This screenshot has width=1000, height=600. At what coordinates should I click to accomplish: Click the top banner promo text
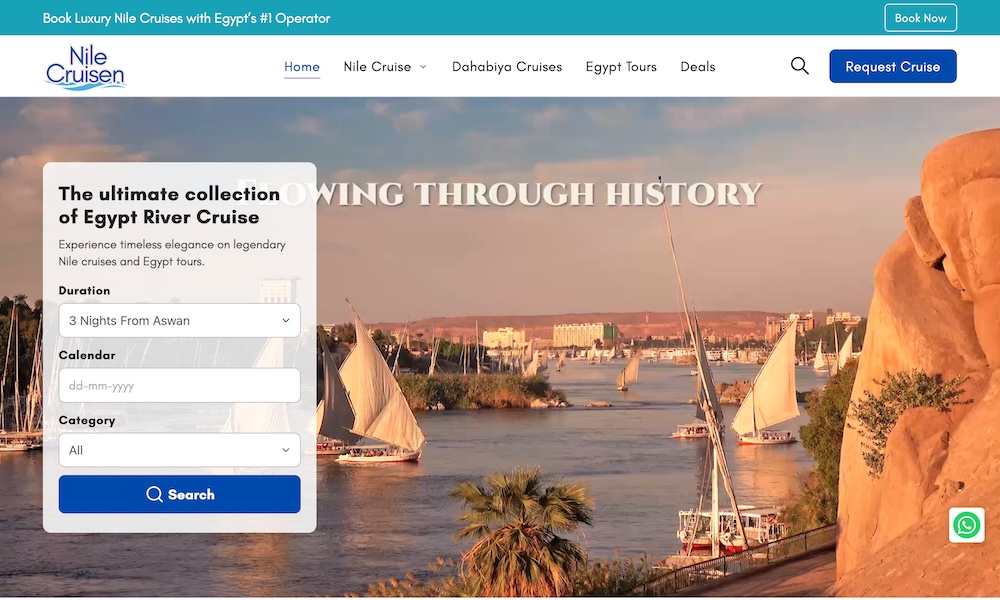186,18
